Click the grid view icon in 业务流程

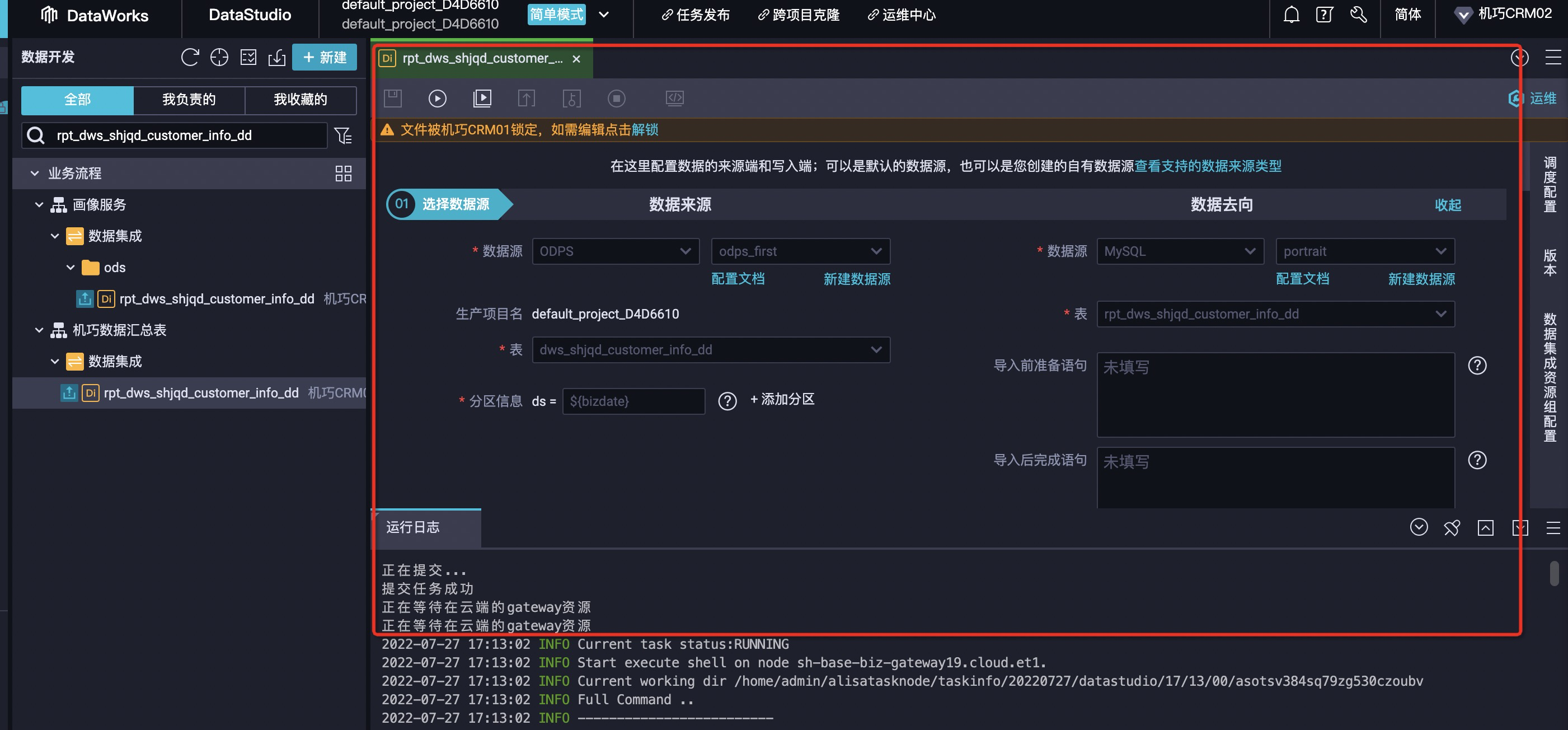[x=343, y=174]
